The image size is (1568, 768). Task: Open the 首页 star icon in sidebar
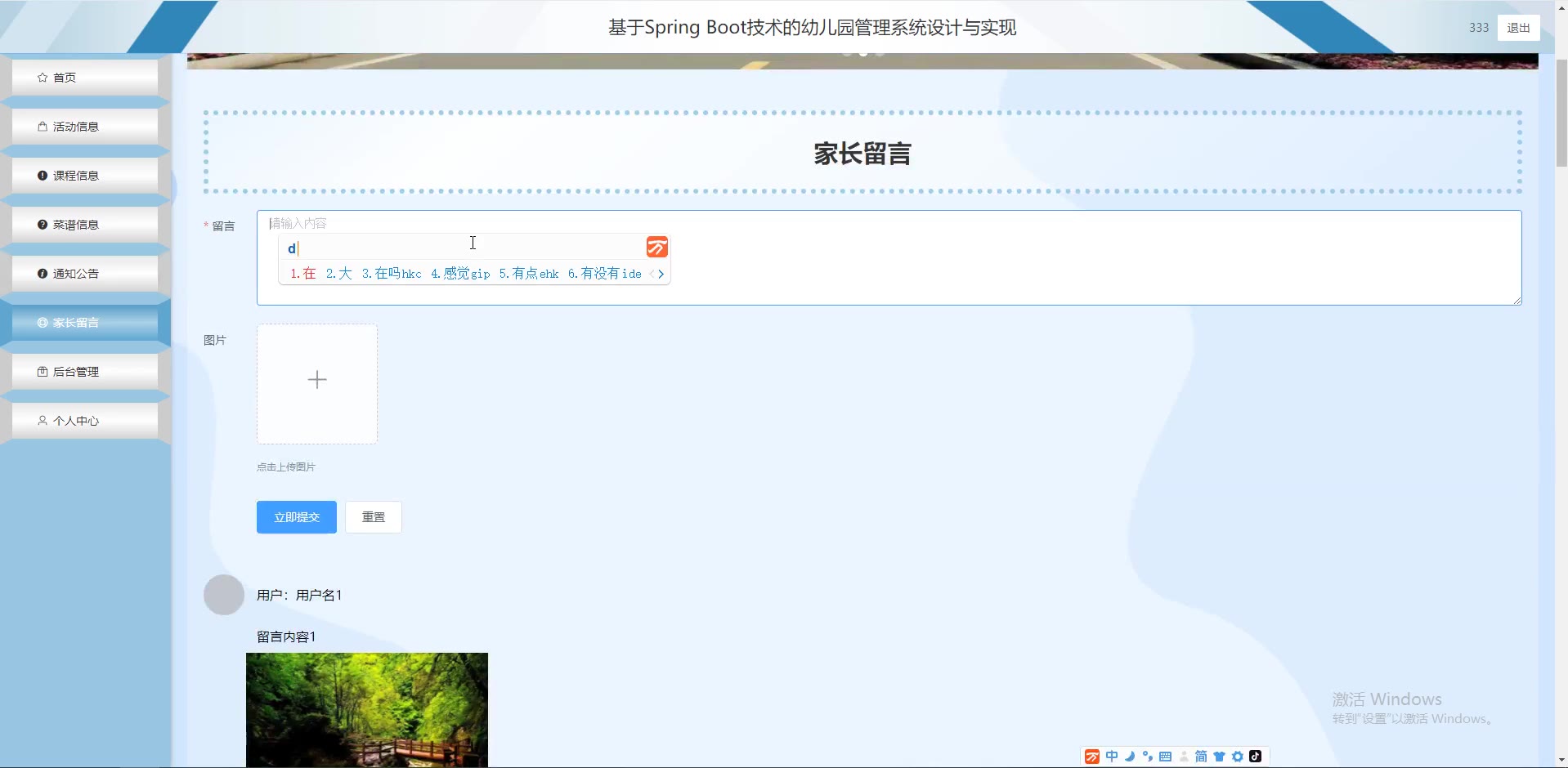(x=43, y=78)
